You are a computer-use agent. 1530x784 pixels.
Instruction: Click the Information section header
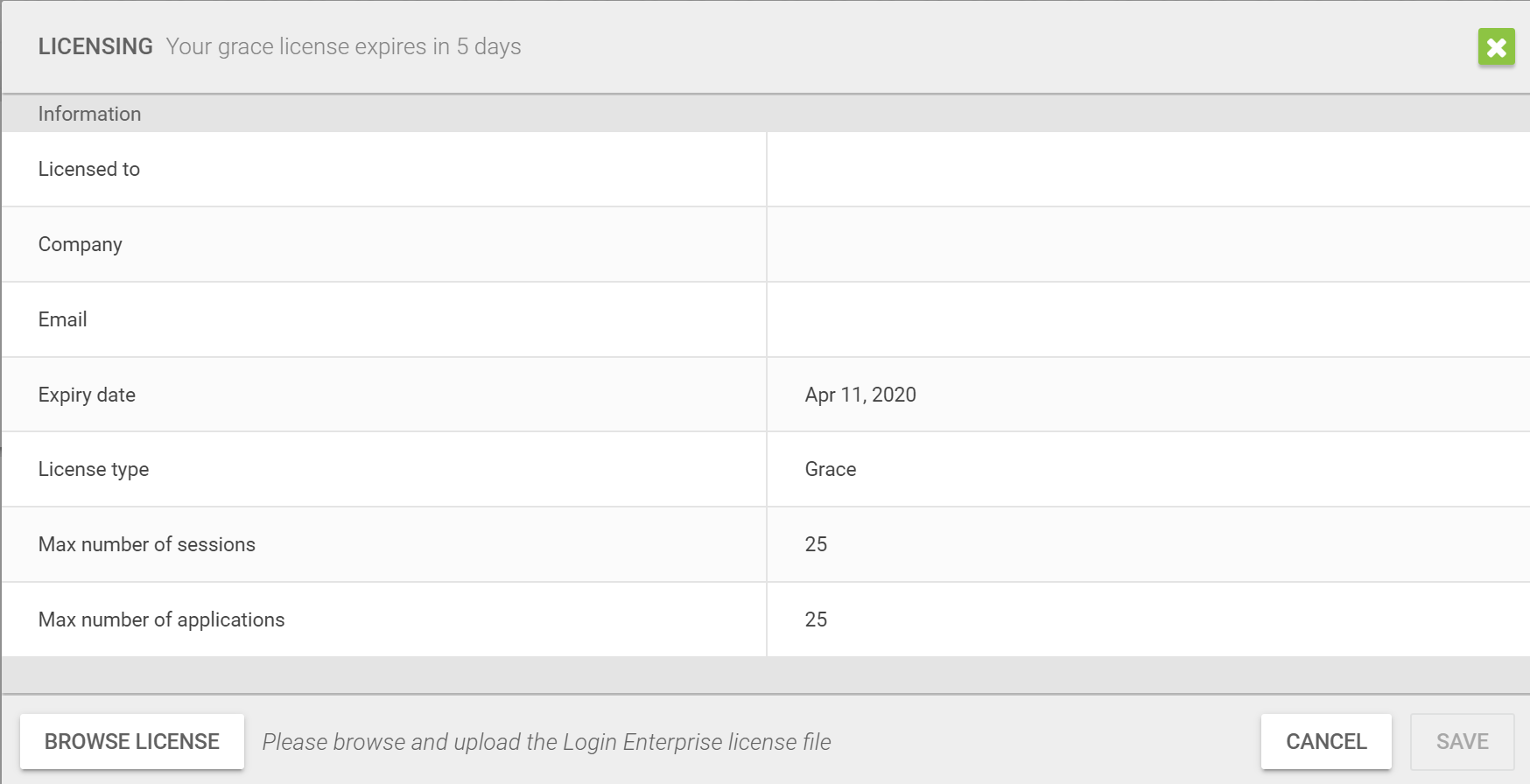[x=89, y=113]
